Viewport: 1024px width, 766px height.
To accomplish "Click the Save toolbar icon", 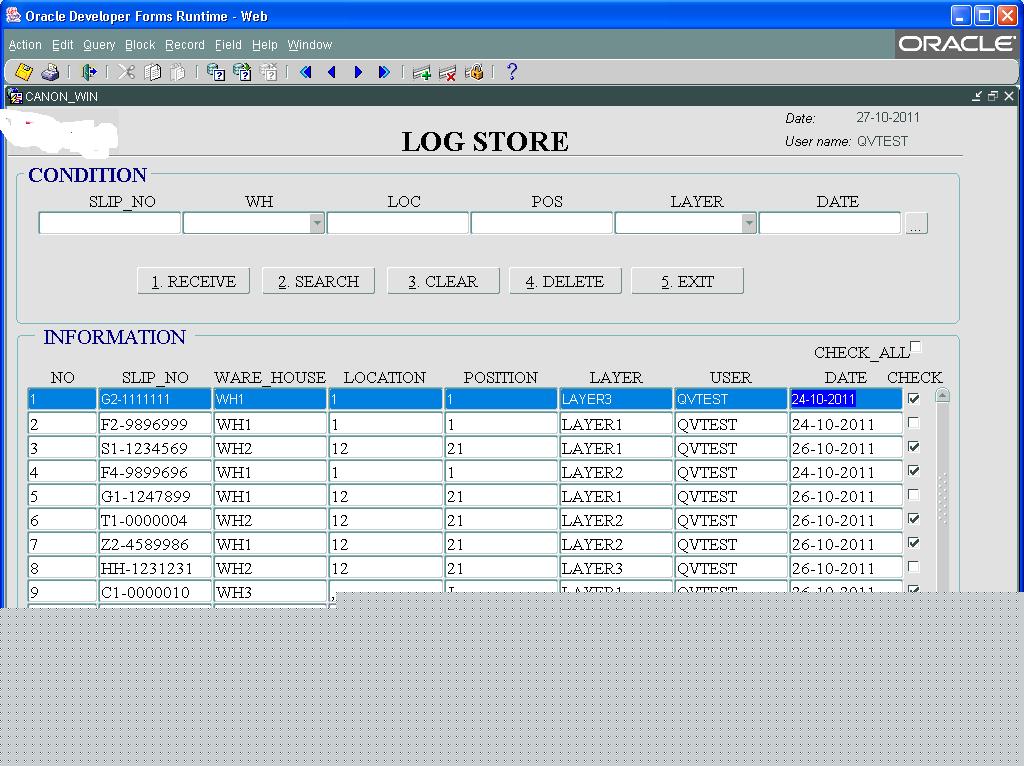I will pos(23,72).
